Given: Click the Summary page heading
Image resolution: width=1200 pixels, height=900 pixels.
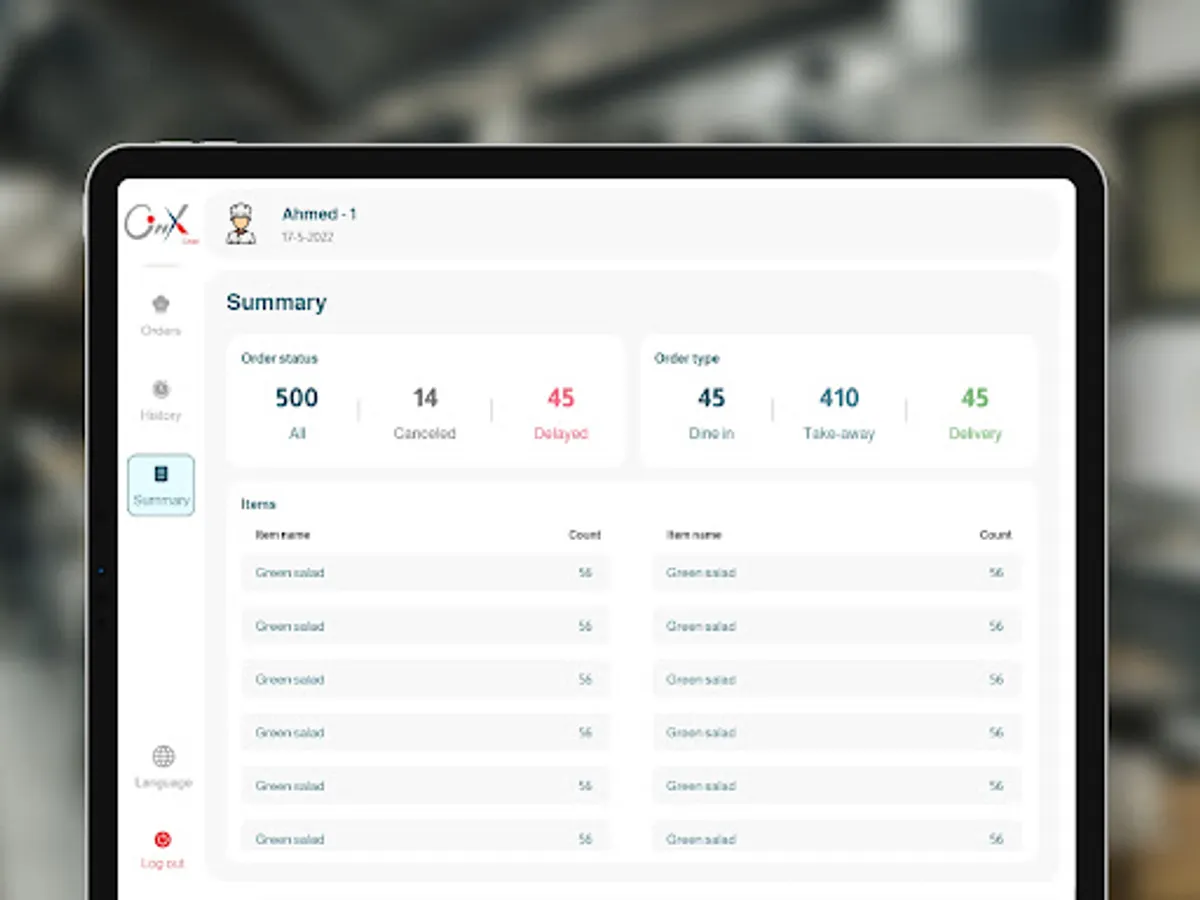Looking at the screenshot, I should pos(276,302).
